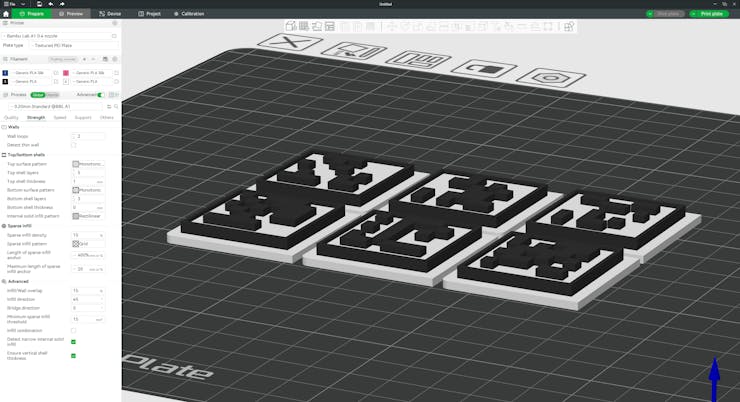This screenshot has width=740, height=402.
Task: Open the 0.20mm Standard process preset dropdown
Action: [x=56, y=107]
